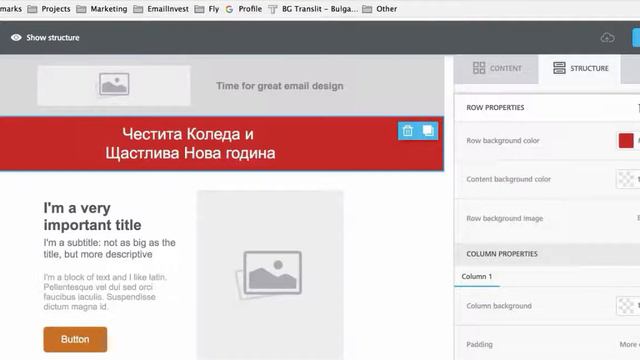Select the subtitle 'not as big' text

tap(109, 248)
